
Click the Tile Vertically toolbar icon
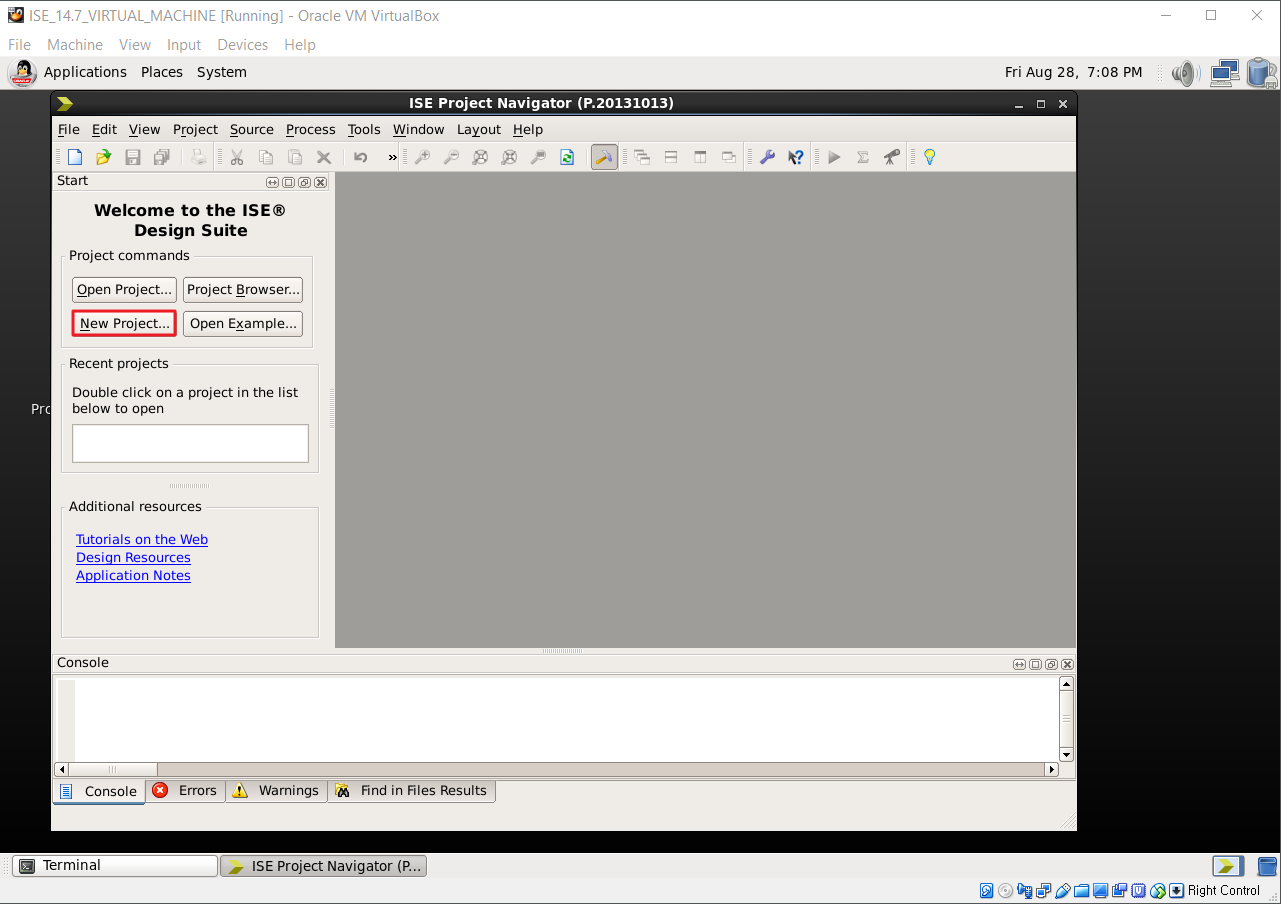[700, 157]
